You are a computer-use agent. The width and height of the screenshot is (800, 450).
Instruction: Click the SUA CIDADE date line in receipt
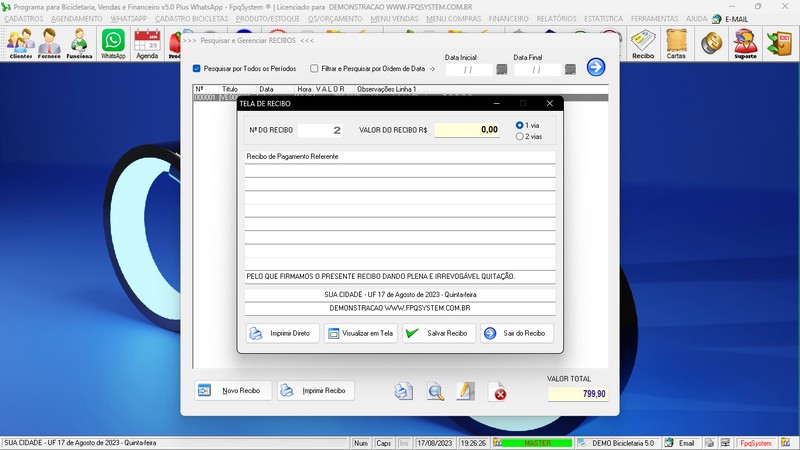click(x=400, y=294)
